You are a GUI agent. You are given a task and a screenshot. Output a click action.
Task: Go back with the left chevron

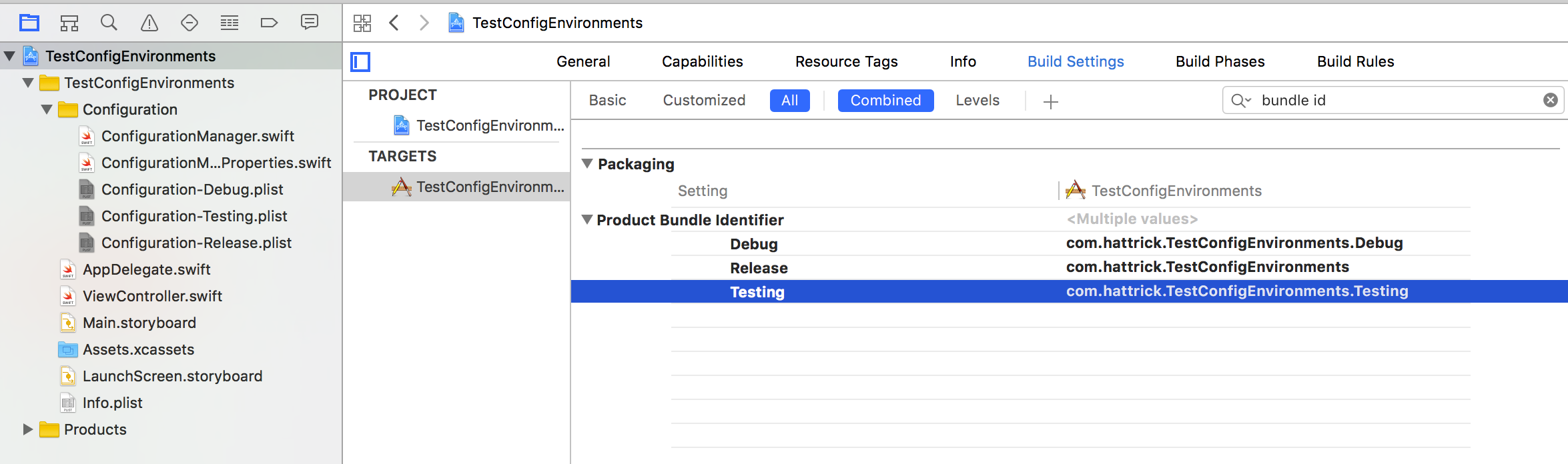tap(394, 23)
